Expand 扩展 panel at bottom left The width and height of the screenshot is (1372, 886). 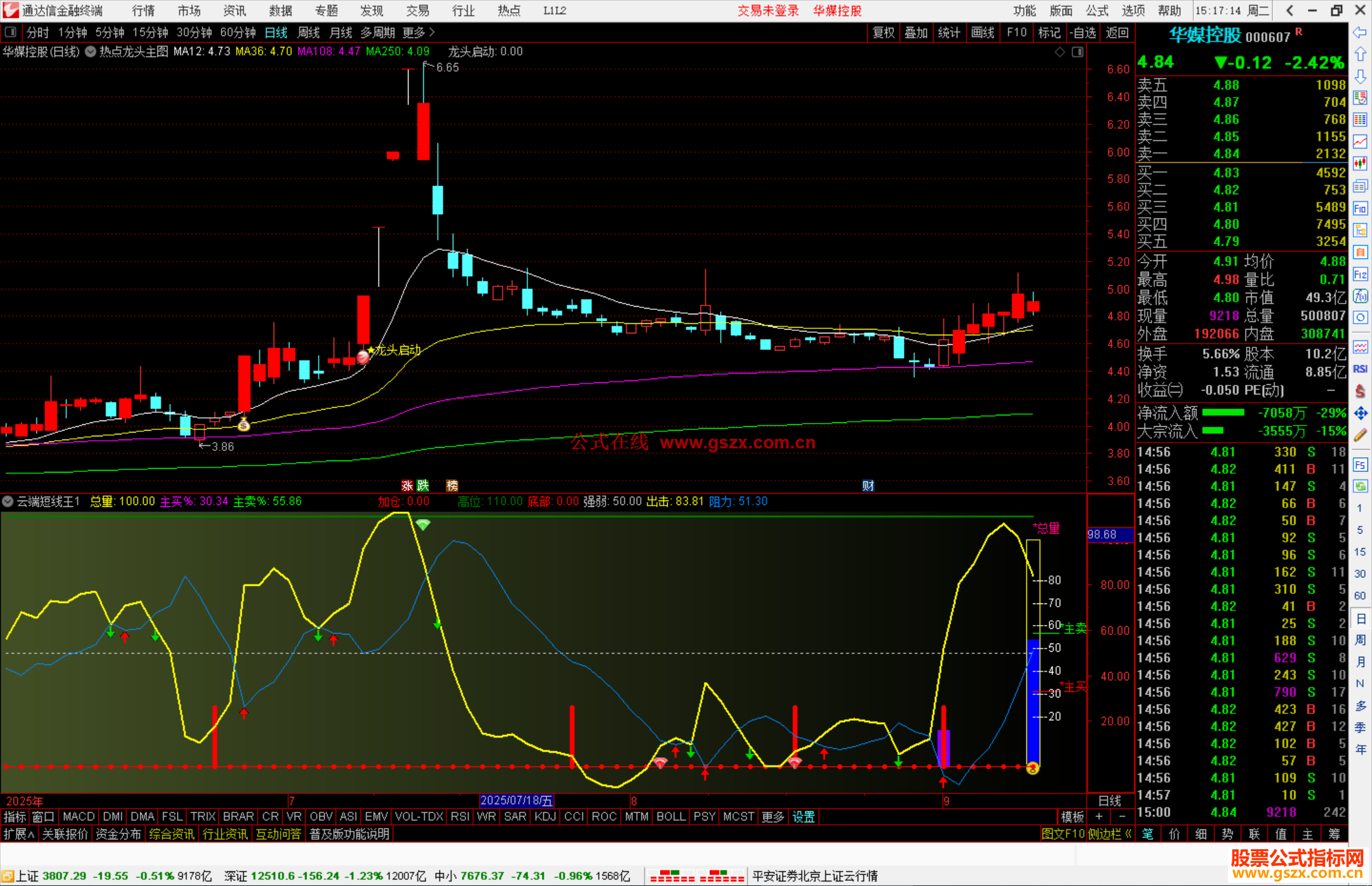point(19,834)
